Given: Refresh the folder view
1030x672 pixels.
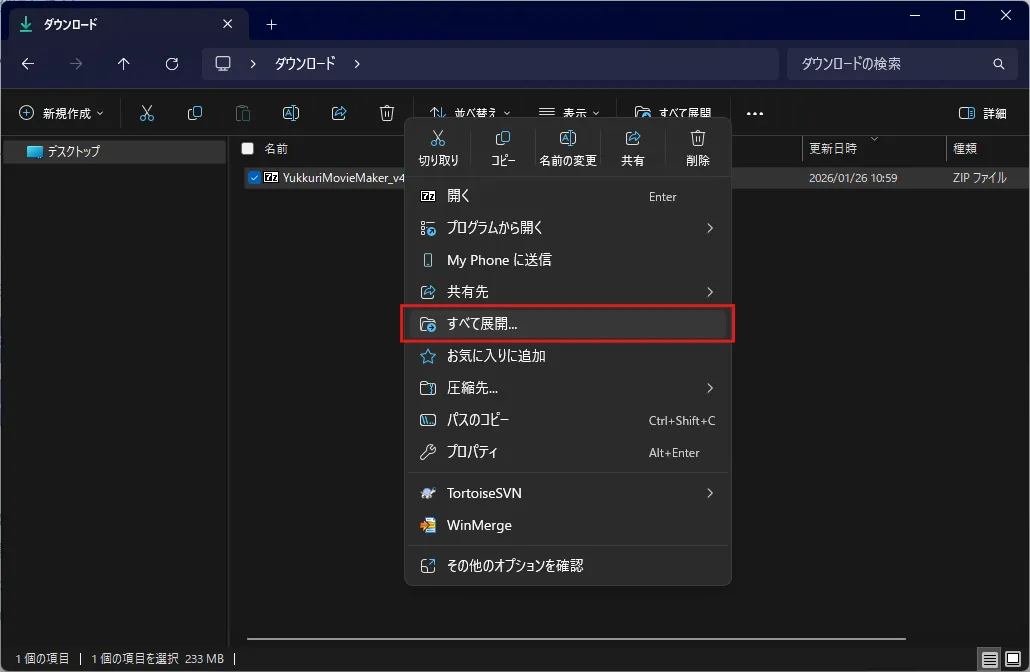Looking at the screenshot, I should click(x=171, y=64).
